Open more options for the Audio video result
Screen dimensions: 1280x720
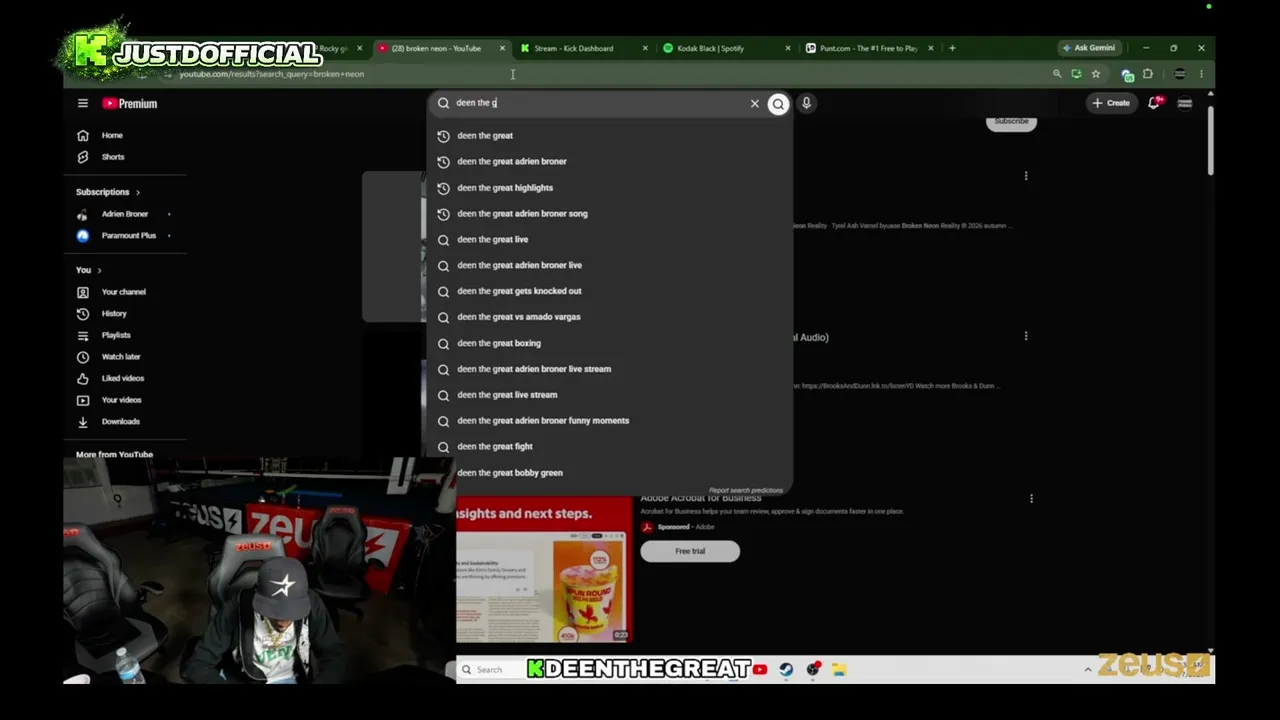[x=1026, y=336]
